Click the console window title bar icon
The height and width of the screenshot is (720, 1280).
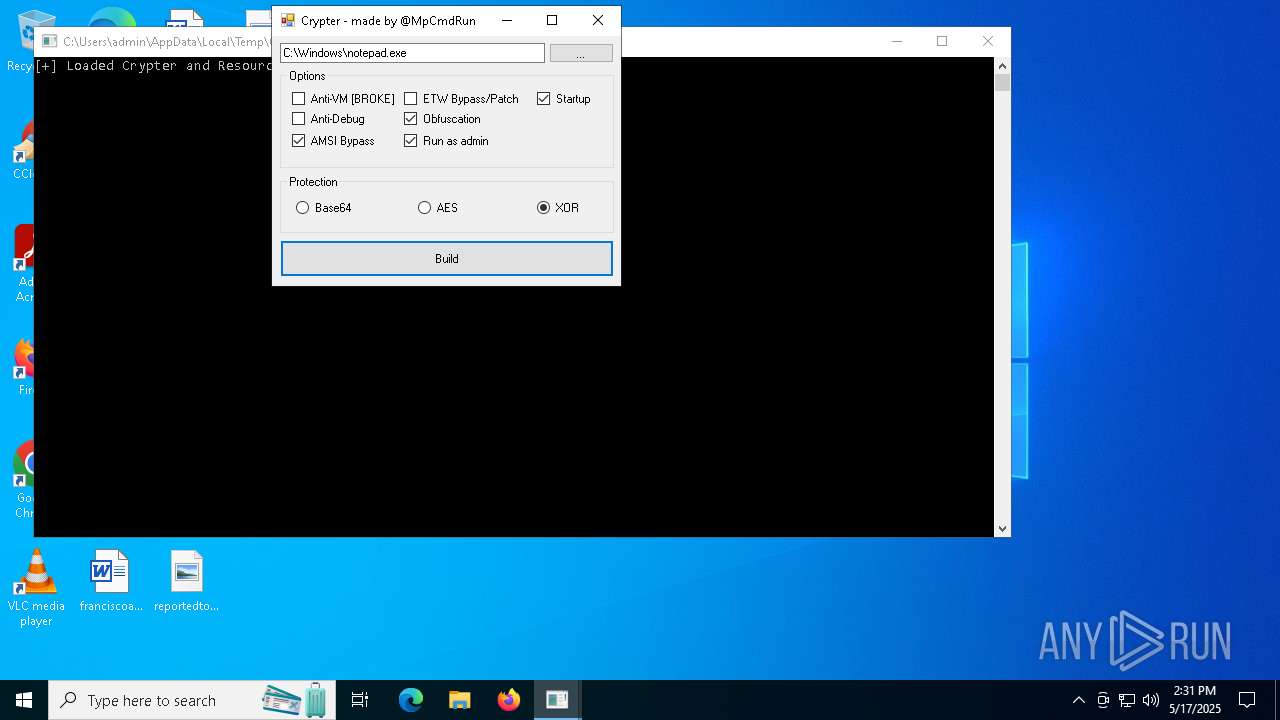point(49,41)
